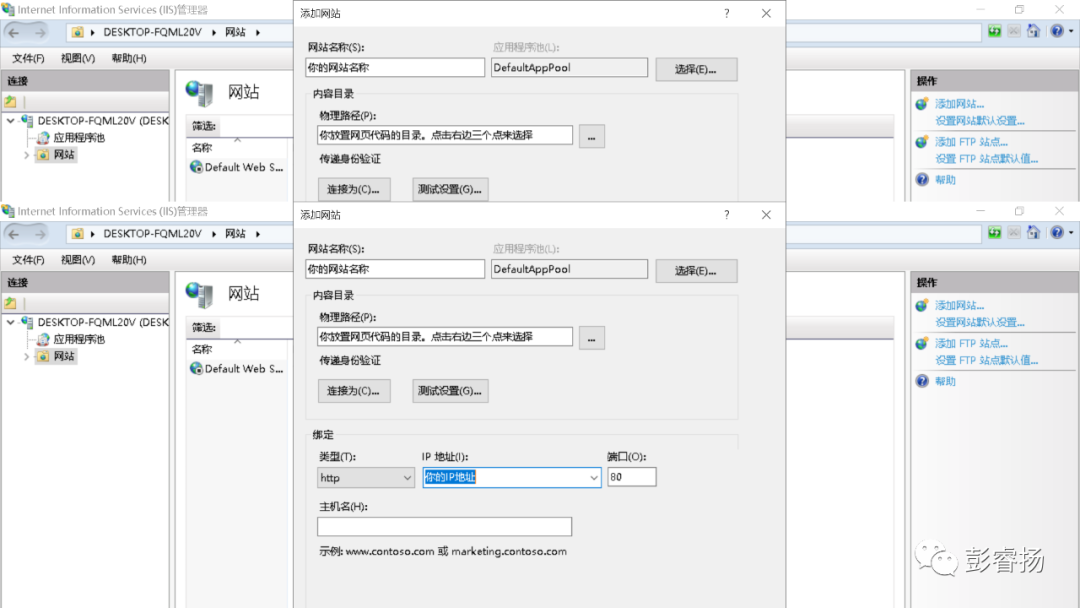1080x608 pixels.
Task: Click the empty 主机名(H) field
Action: (x=444, y=527)
